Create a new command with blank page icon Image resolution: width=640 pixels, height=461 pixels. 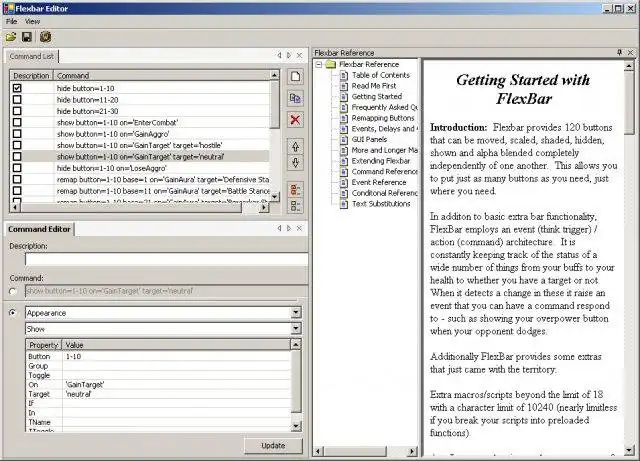(x=295, y=76)
